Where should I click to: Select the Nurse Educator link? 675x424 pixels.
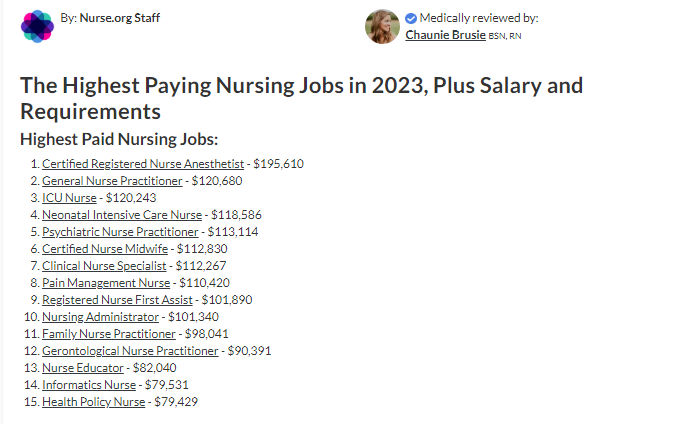pos(83,368)
